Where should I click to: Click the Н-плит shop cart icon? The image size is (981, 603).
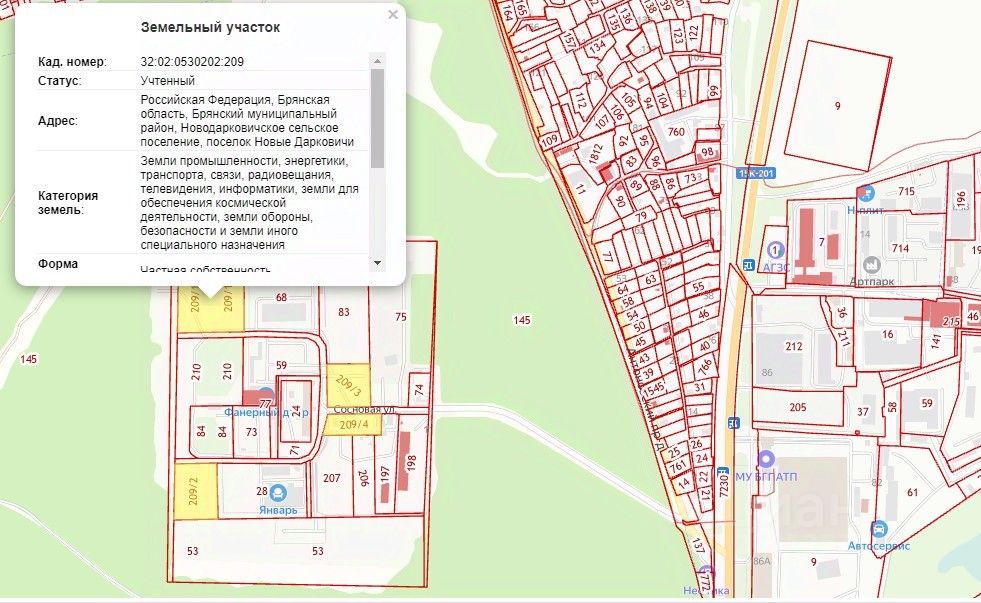point(866,193)
